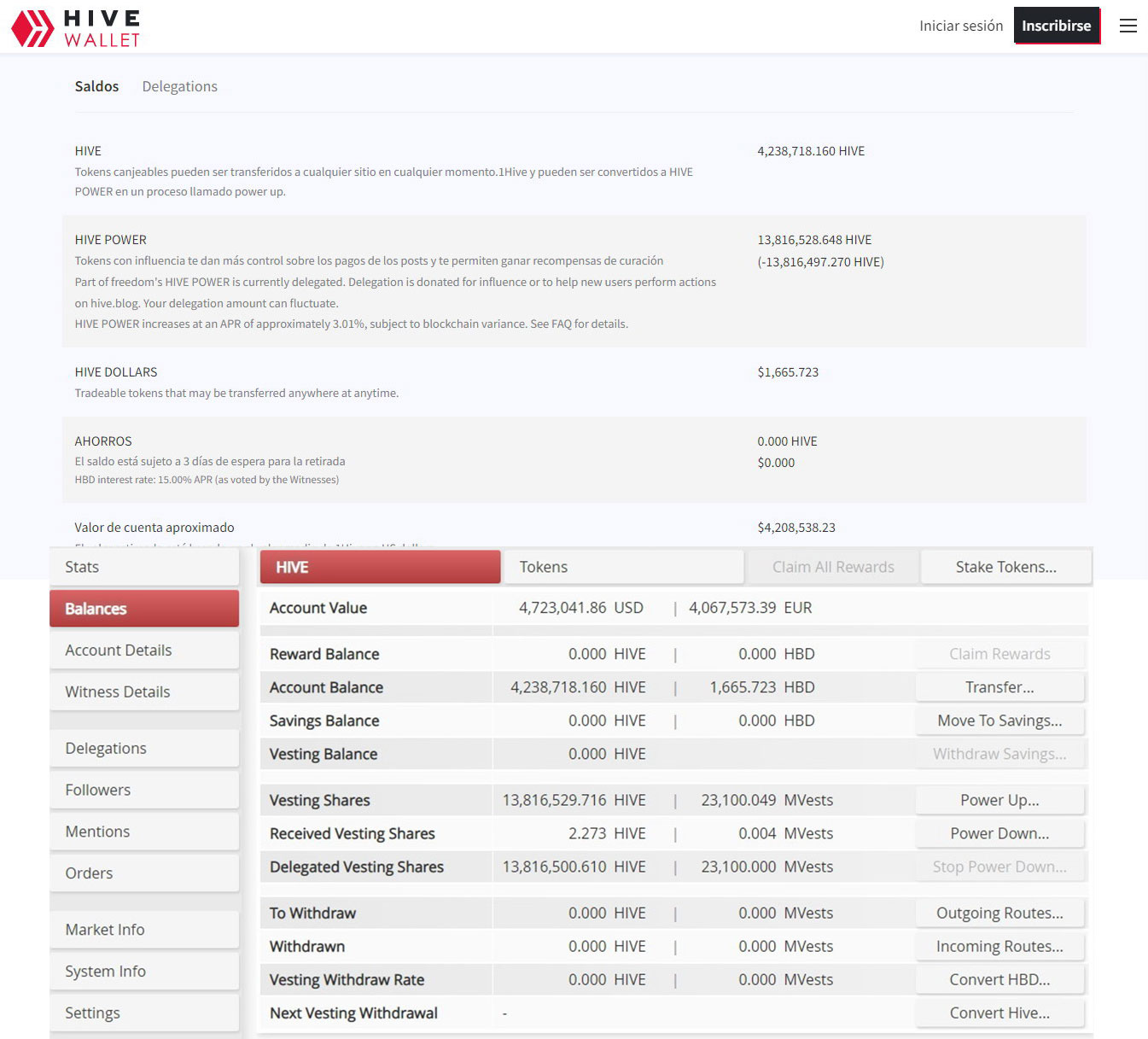Click the Move To Savings... button
This screenshot has height=1039, width=1148.
coord(999,721)
